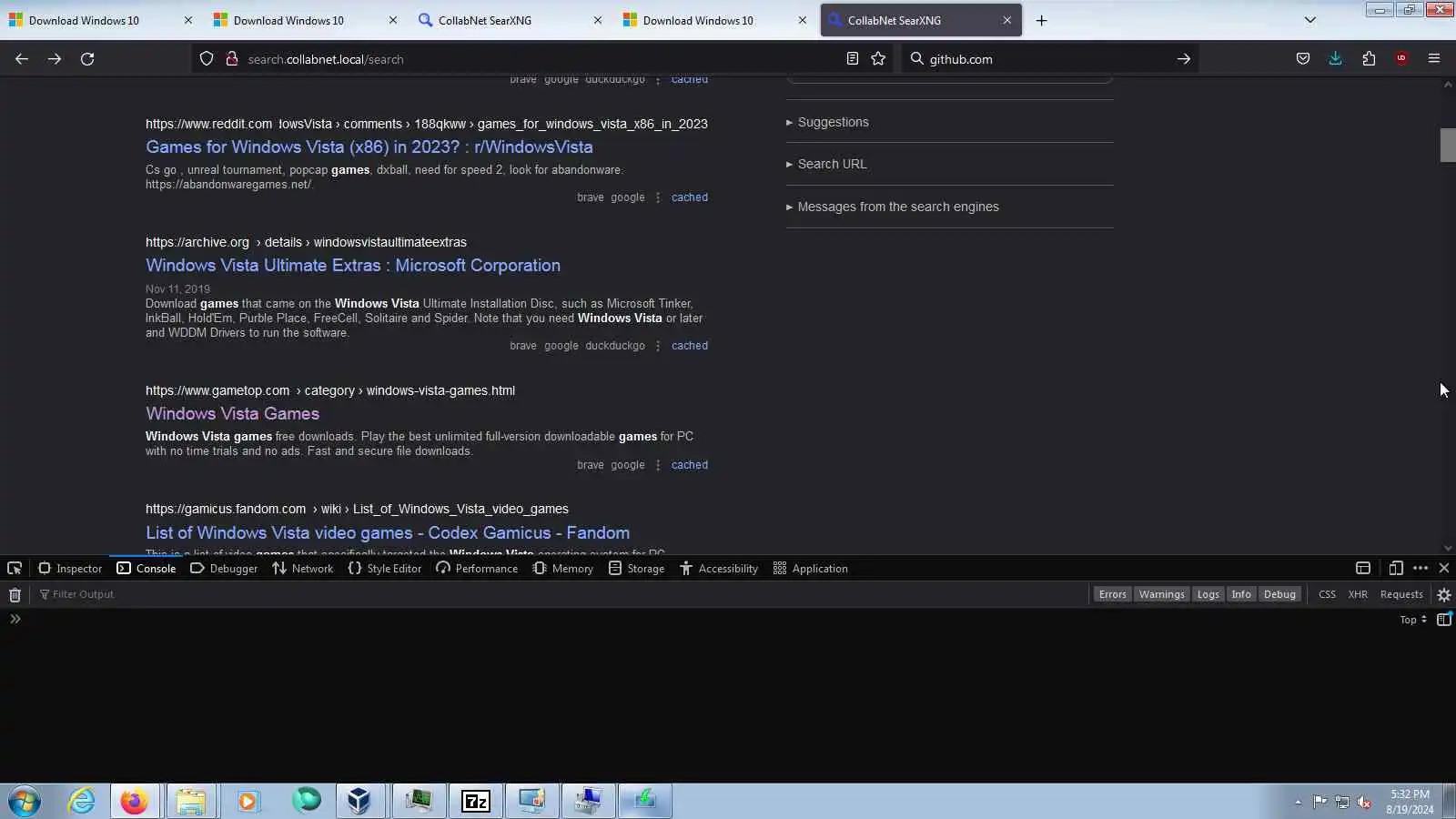Enable Requests logging in console
The width and height of the screenshot is (1456, 819).
1401,595
